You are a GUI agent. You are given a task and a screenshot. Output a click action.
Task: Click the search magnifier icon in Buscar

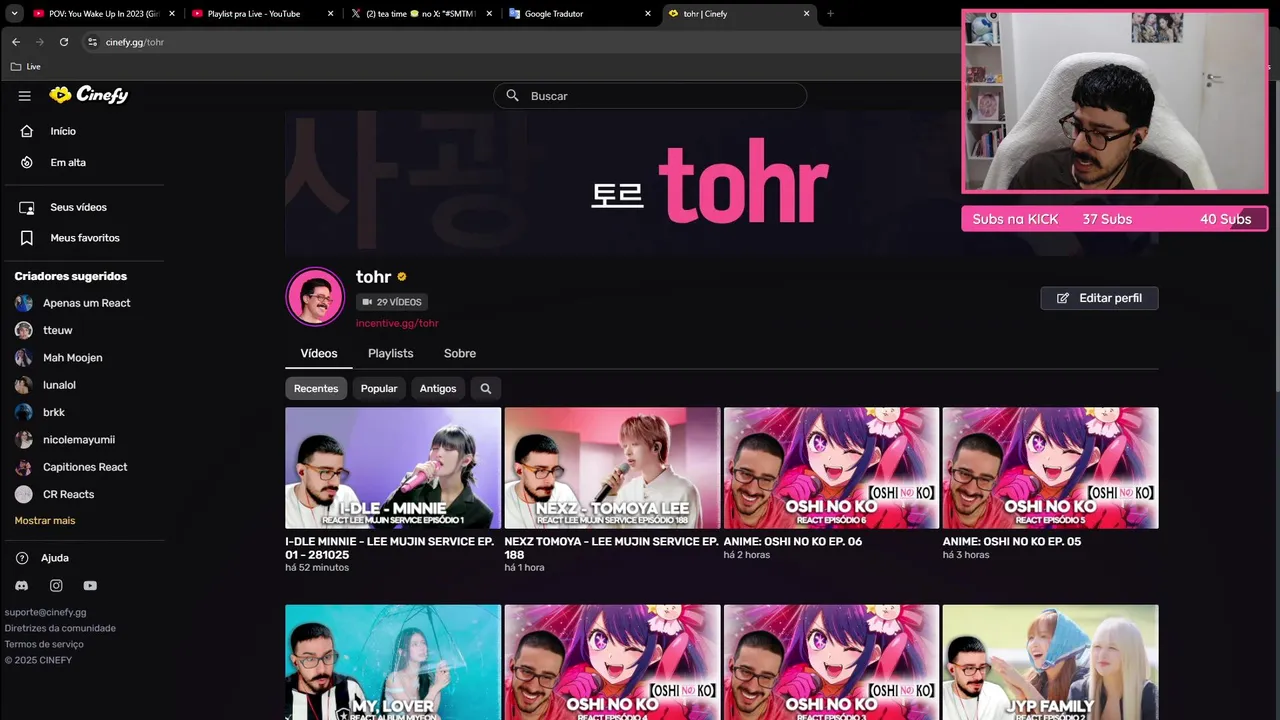pos(512,96)
